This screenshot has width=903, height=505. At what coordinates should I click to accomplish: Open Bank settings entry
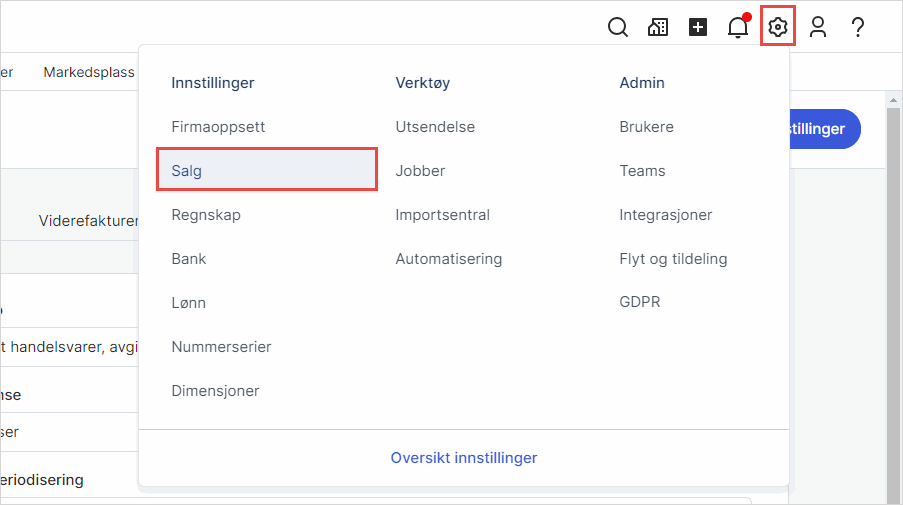pos(189,259)
